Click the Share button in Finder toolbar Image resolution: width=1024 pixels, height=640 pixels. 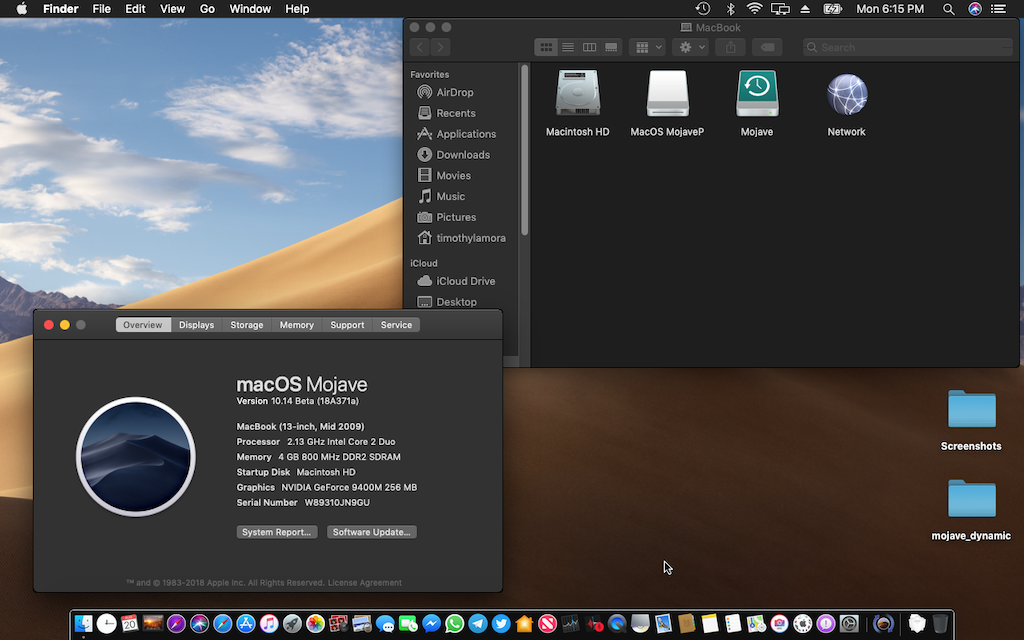pyautogui.click(x=731, y=47)
